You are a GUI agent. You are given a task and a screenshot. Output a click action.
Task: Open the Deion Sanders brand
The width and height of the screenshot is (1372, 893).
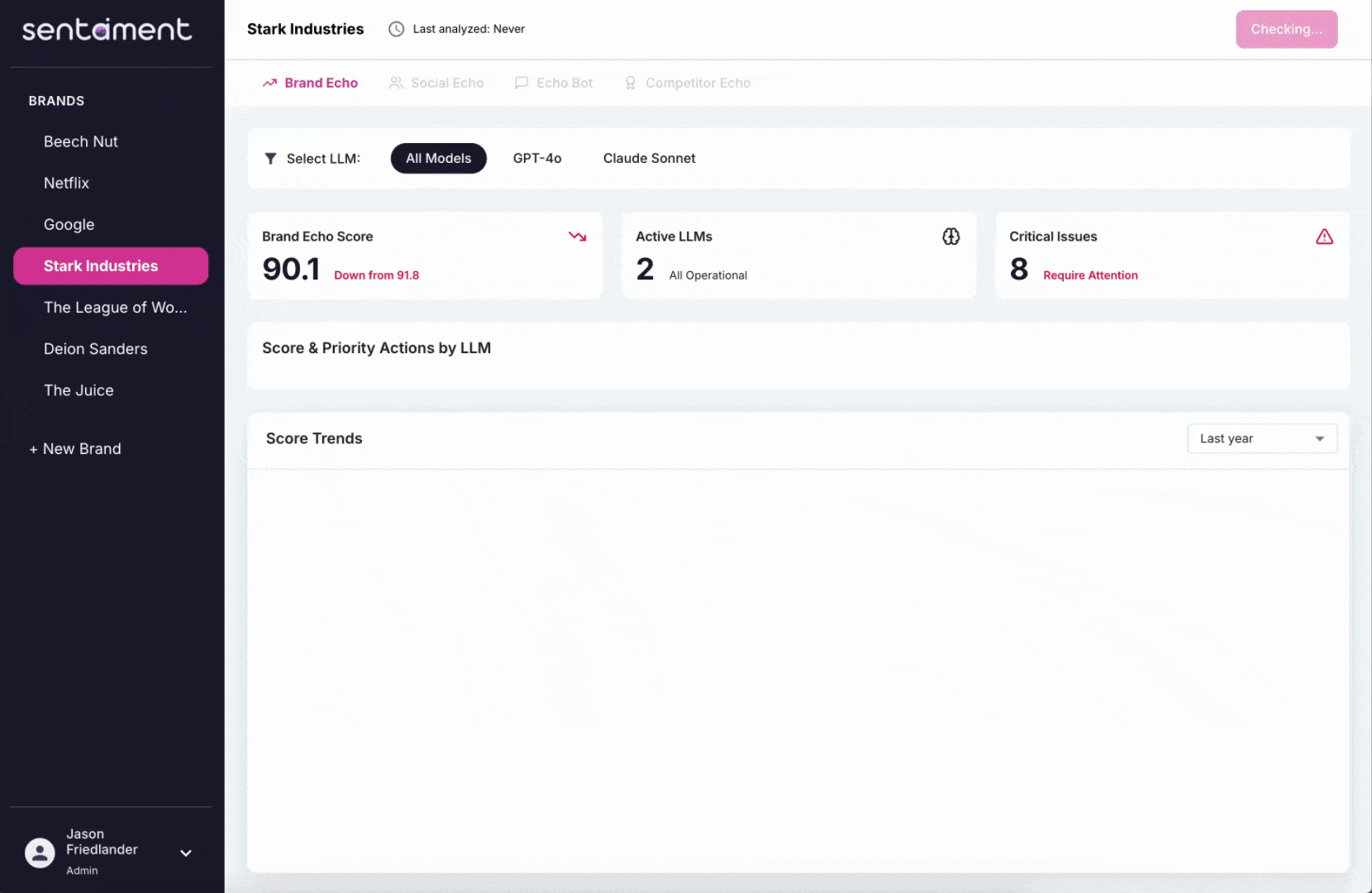[111, 349]
